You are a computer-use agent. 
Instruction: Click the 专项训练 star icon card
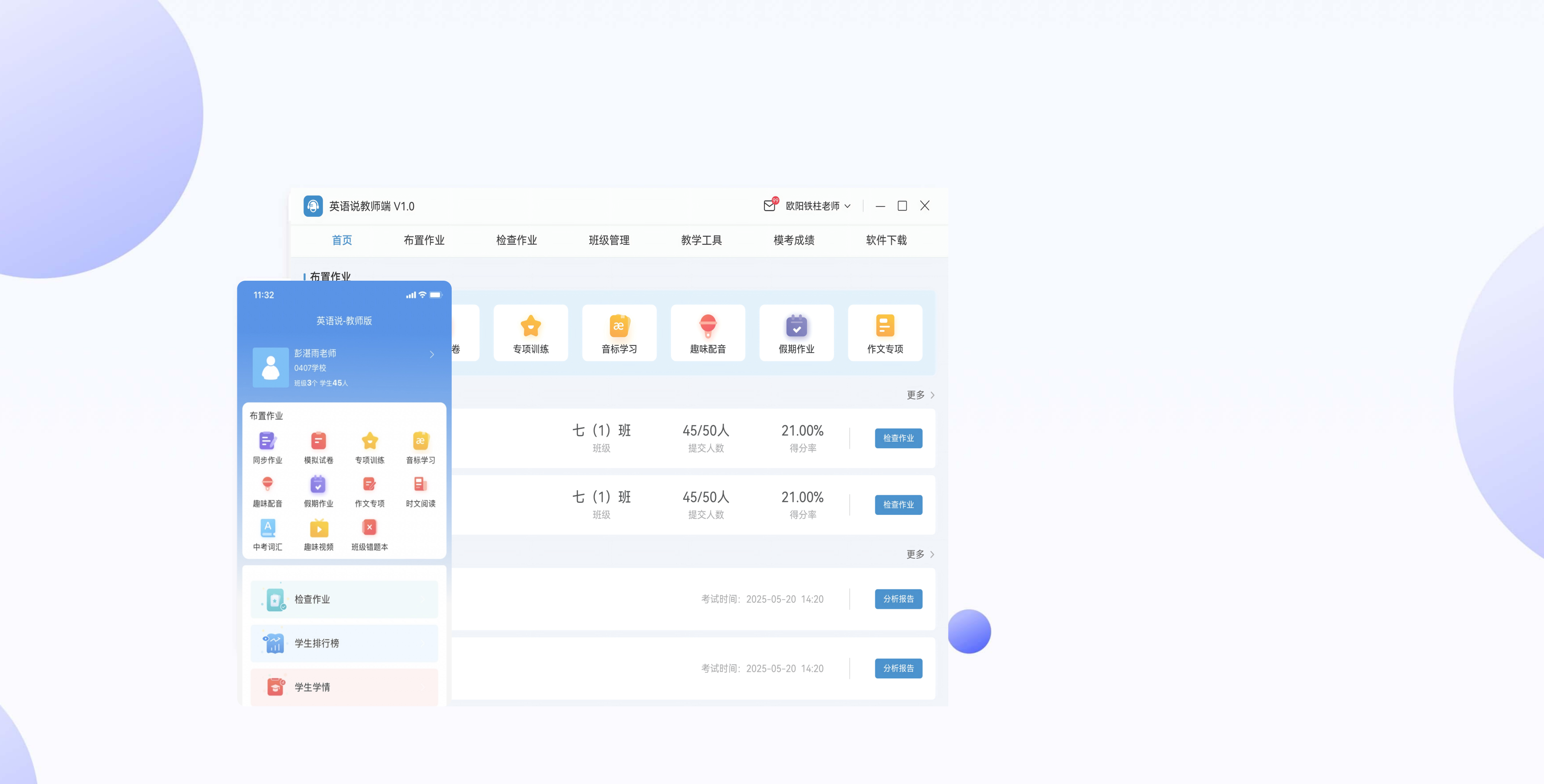click(531, 333)
